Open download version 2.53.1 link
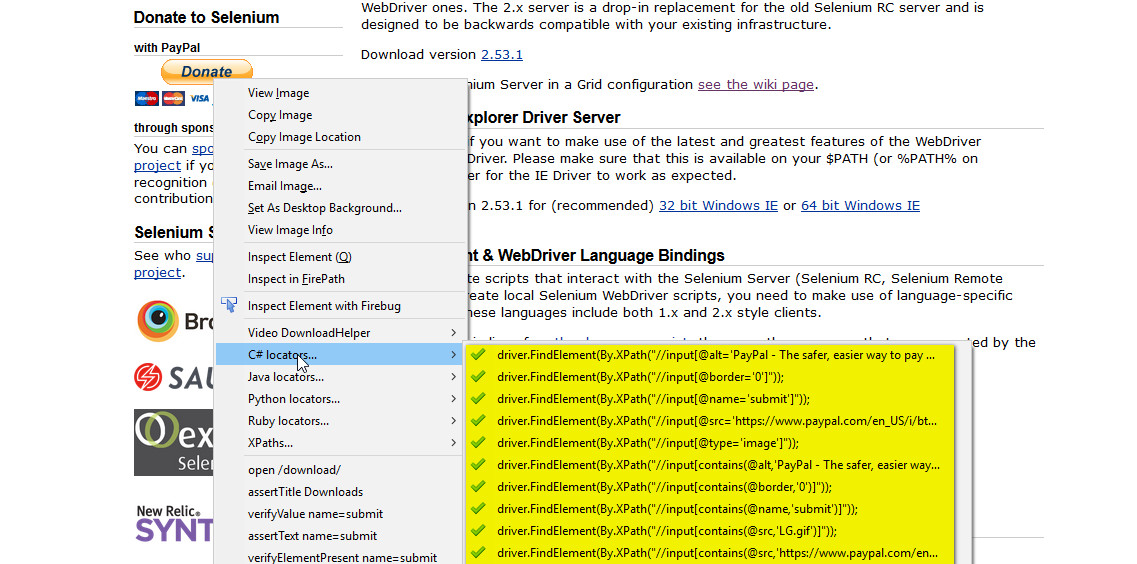 (x=502, y=54)
